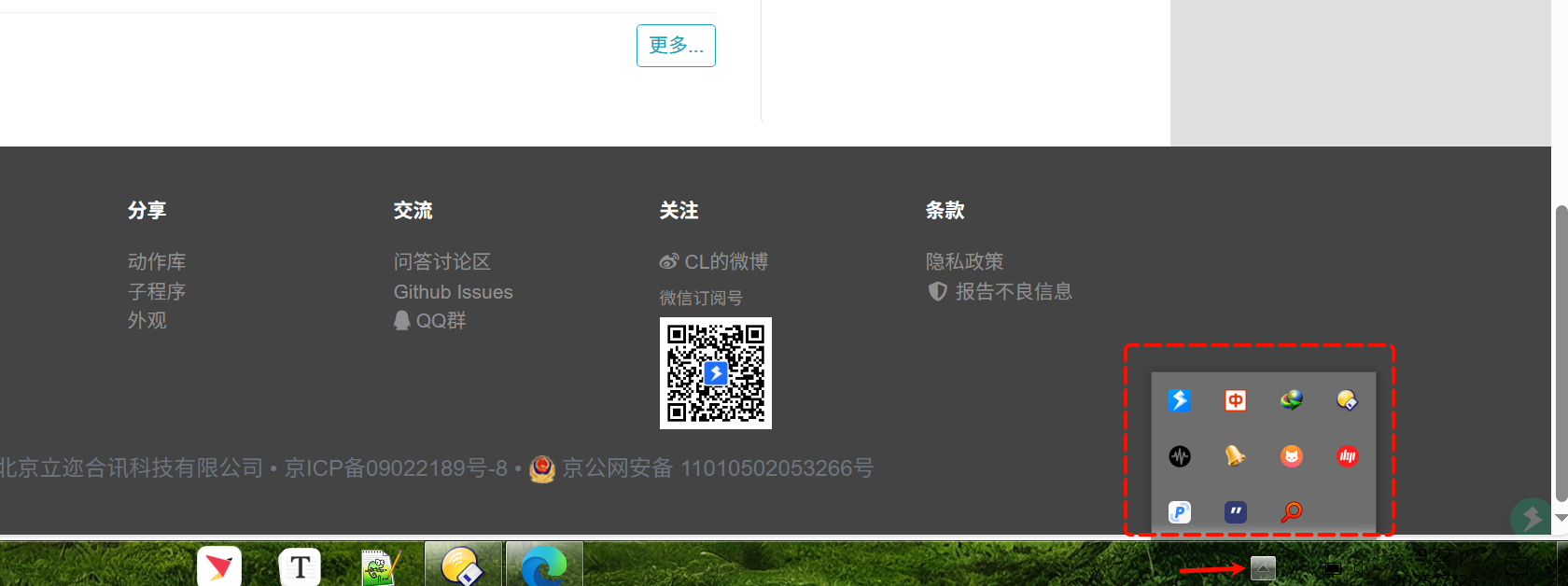
Task: Open the QQ群 link
Action: tap(430, 320)
